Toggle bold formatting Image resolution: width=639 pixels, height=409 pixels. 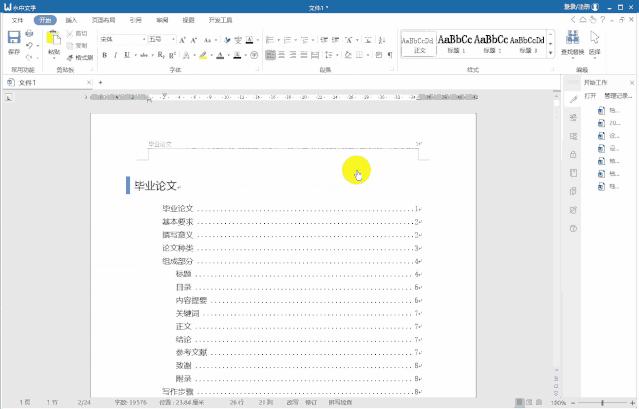pyautogui.click(x=105, y=55)
